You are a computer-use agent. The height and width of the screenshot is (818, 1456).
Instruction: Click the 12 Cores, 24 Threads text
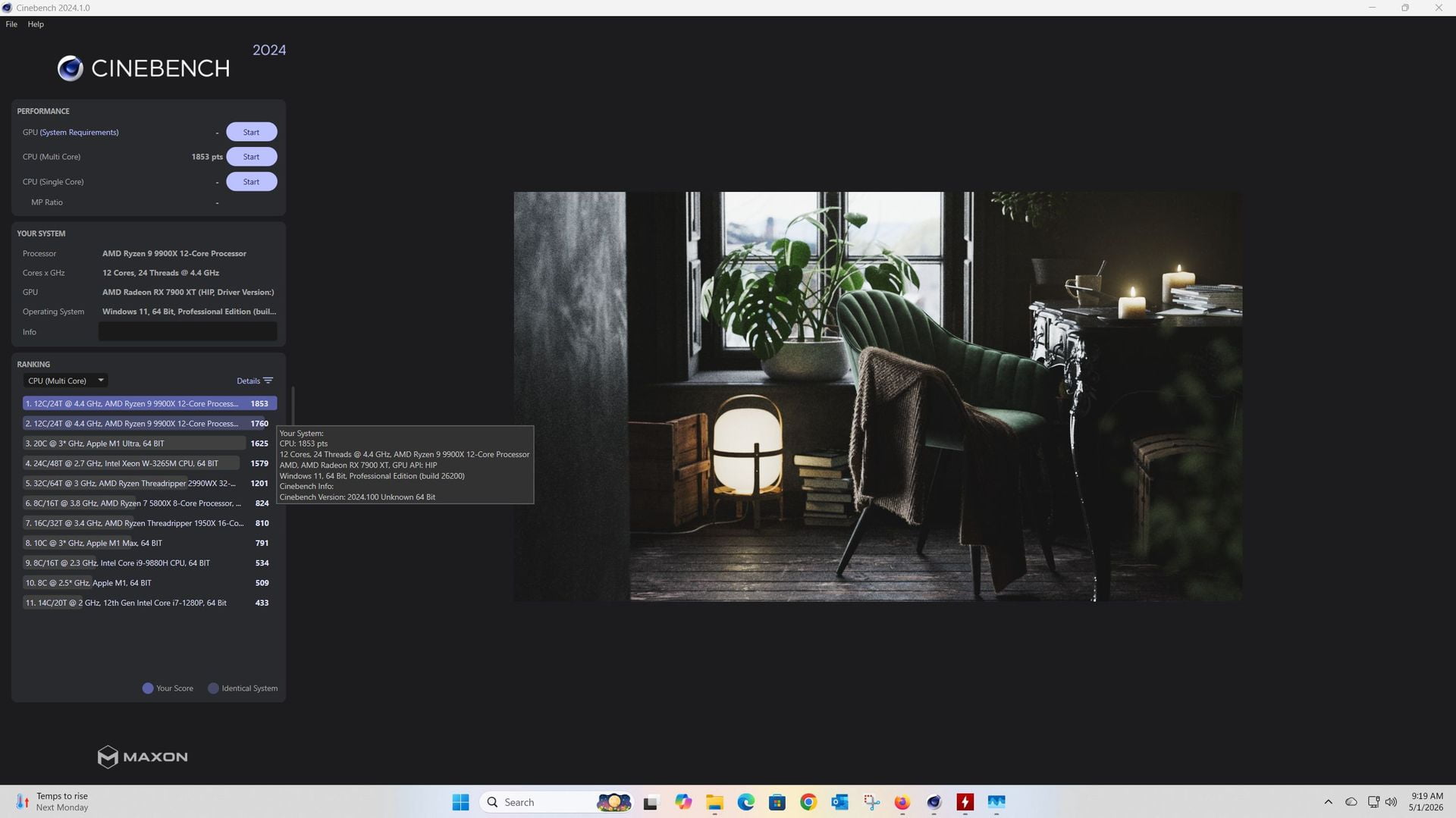[161, 273]
